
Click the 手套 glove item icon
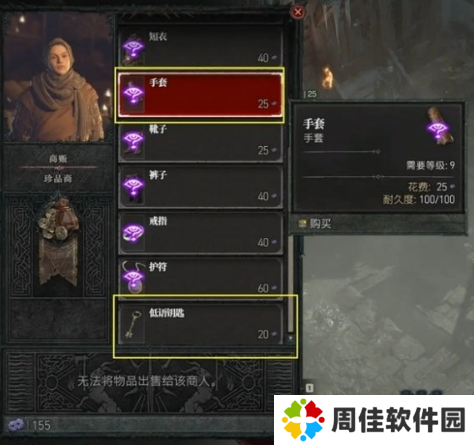(133, 94)
